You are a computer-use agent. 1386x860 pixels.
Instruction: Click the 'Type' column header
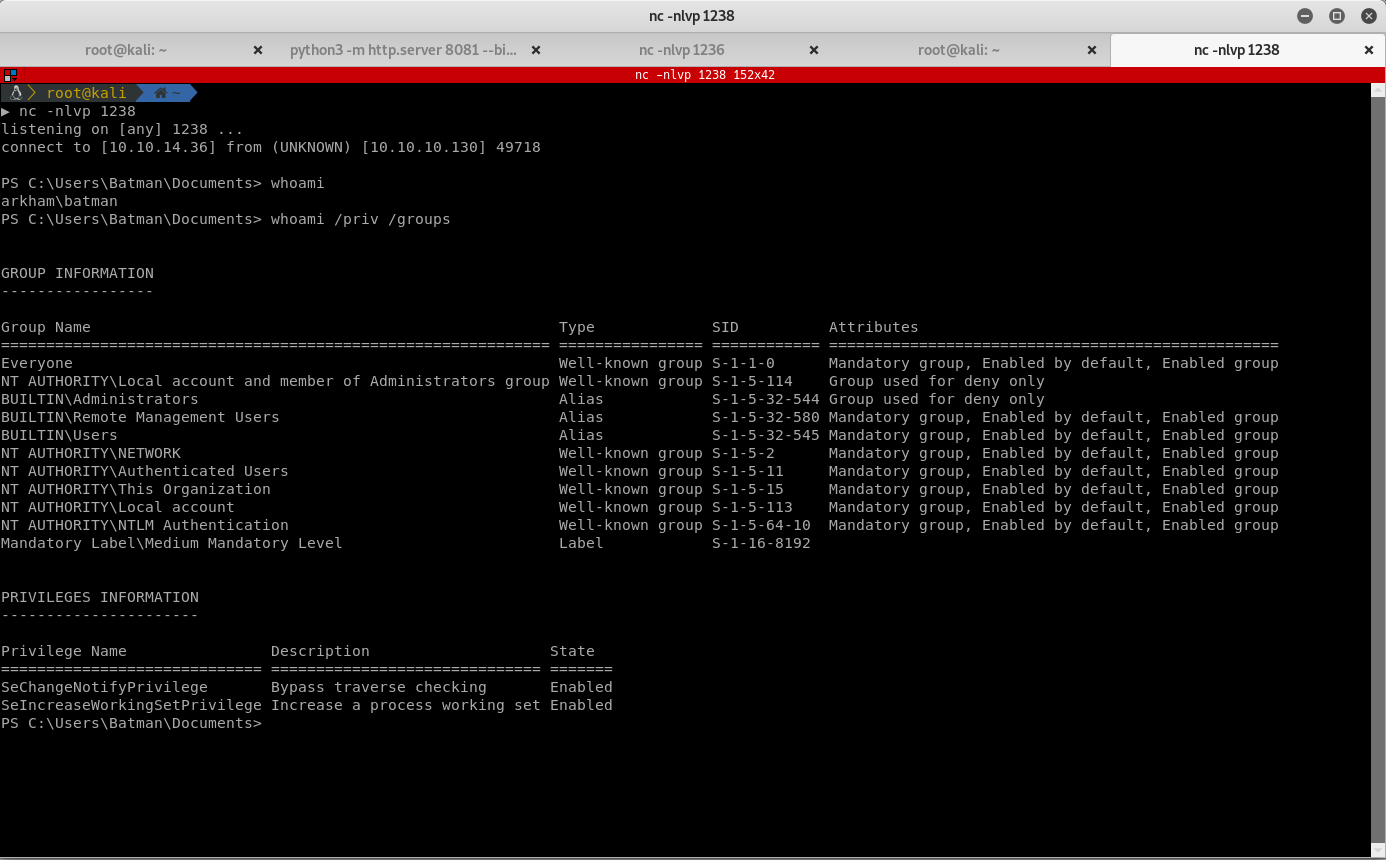(x=577, y=327)
